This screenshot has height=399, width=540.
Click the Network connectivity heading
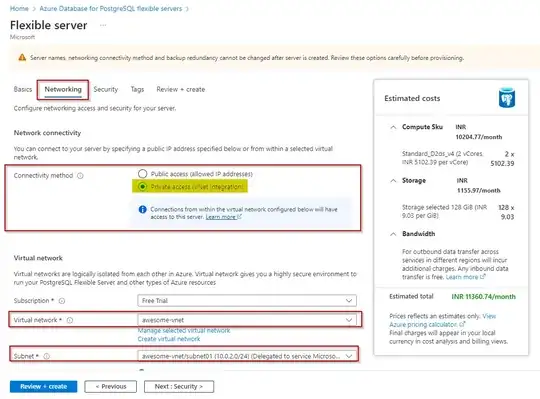[47, 133]
